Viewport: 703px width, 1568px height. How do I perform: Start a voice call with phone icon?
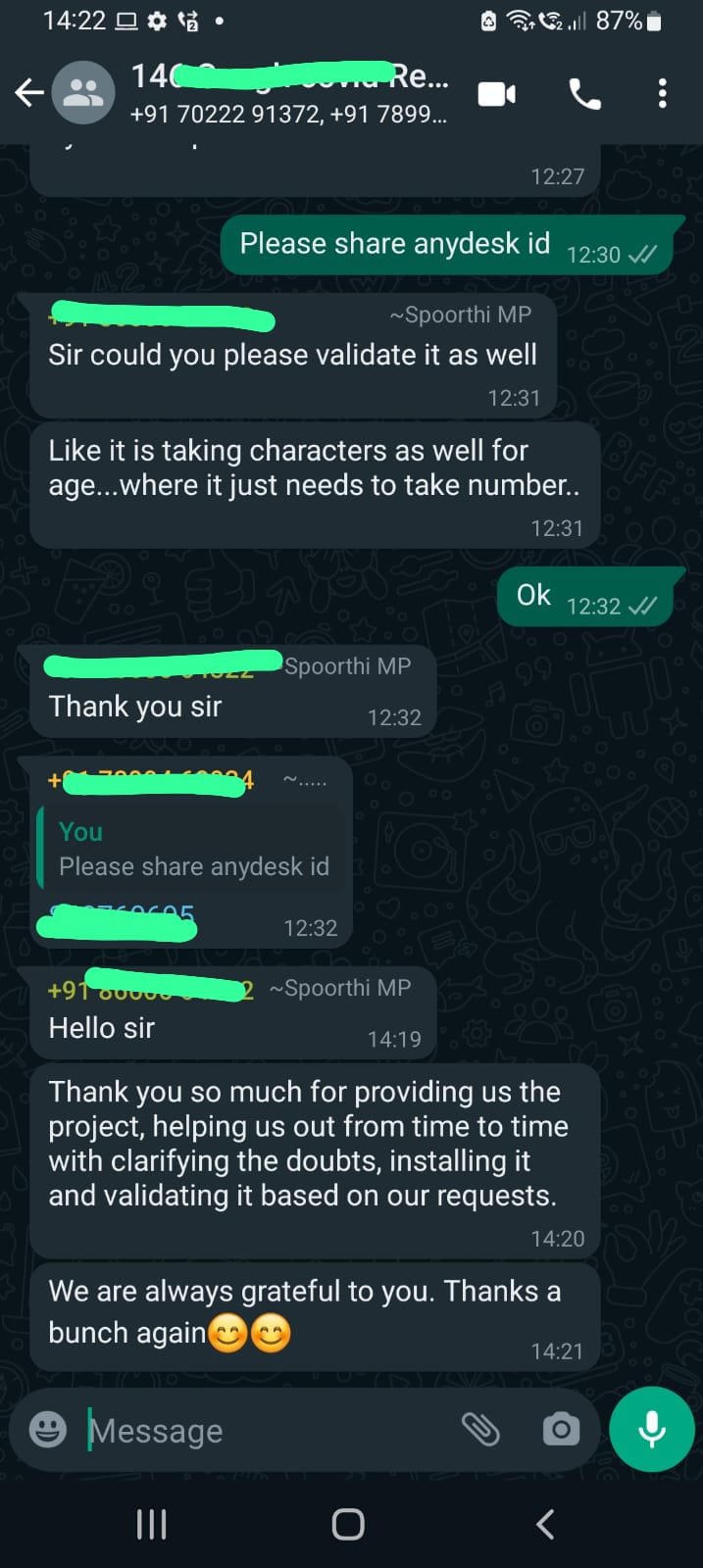[x=584, y=94]
